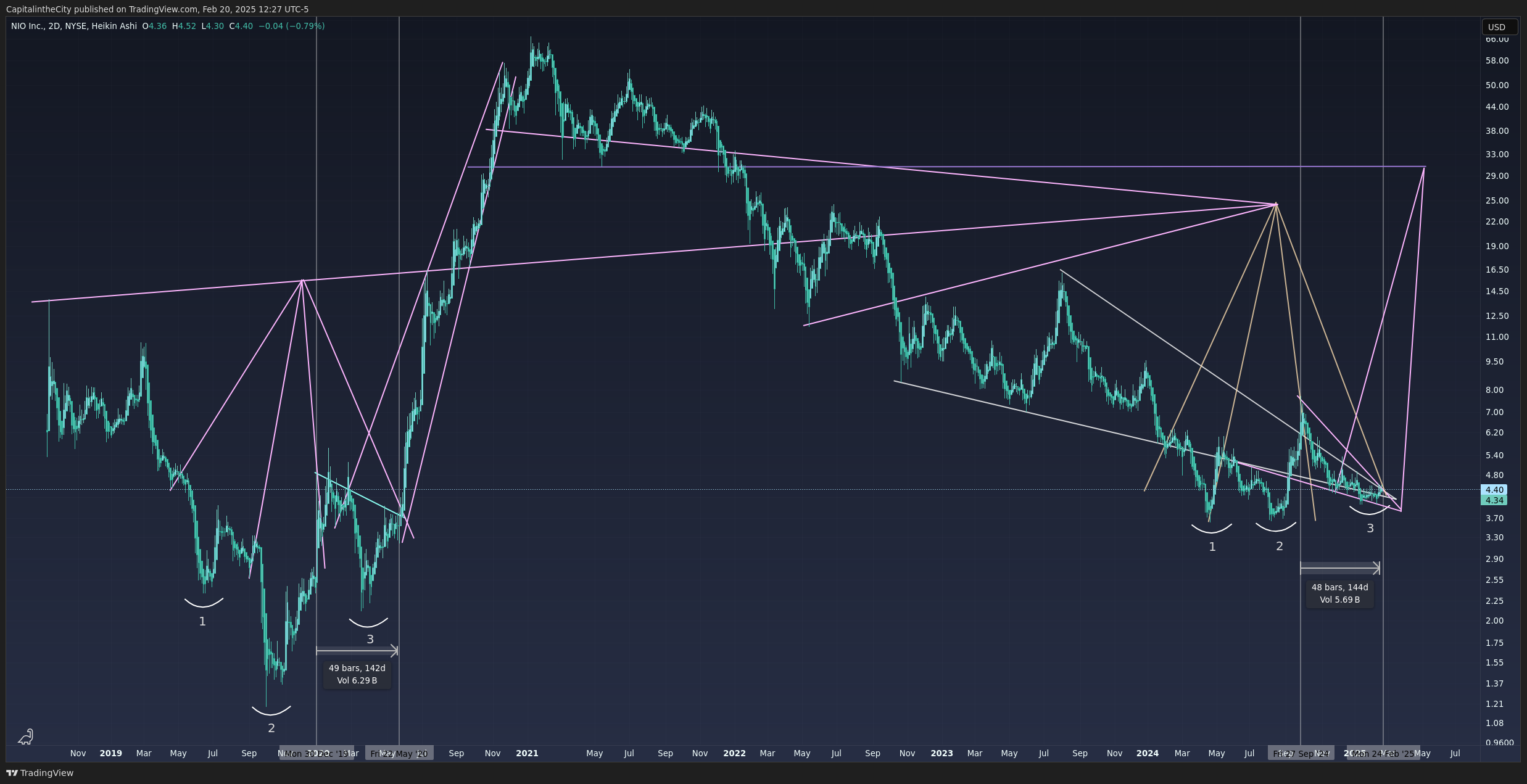
Task: Click the 33.00 price scale value
Action: tap(1497, 154)
